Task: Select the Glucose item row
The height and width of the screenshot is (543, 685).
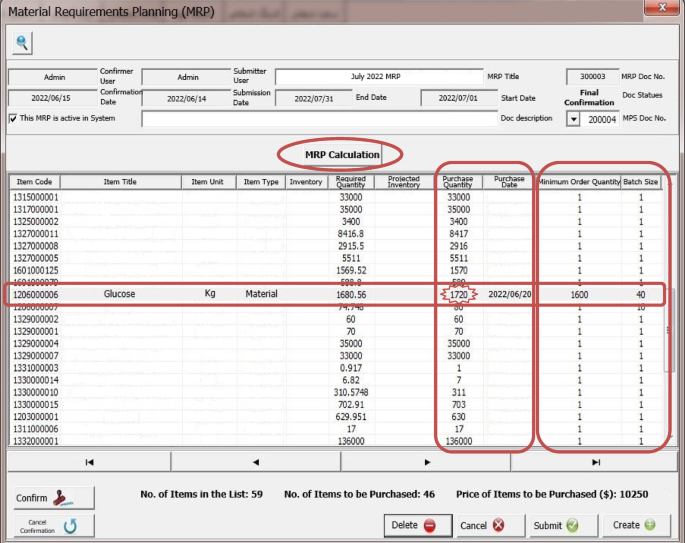Action: point(120,295)
